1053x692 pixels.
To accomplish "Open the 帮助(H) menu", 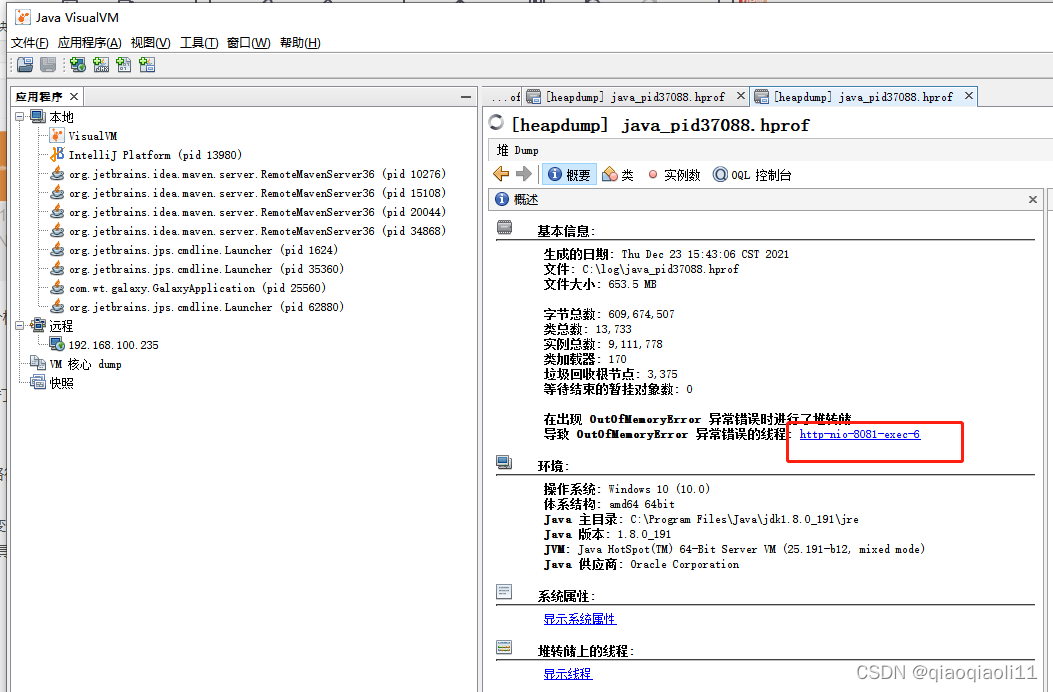I will click(300, 42).
